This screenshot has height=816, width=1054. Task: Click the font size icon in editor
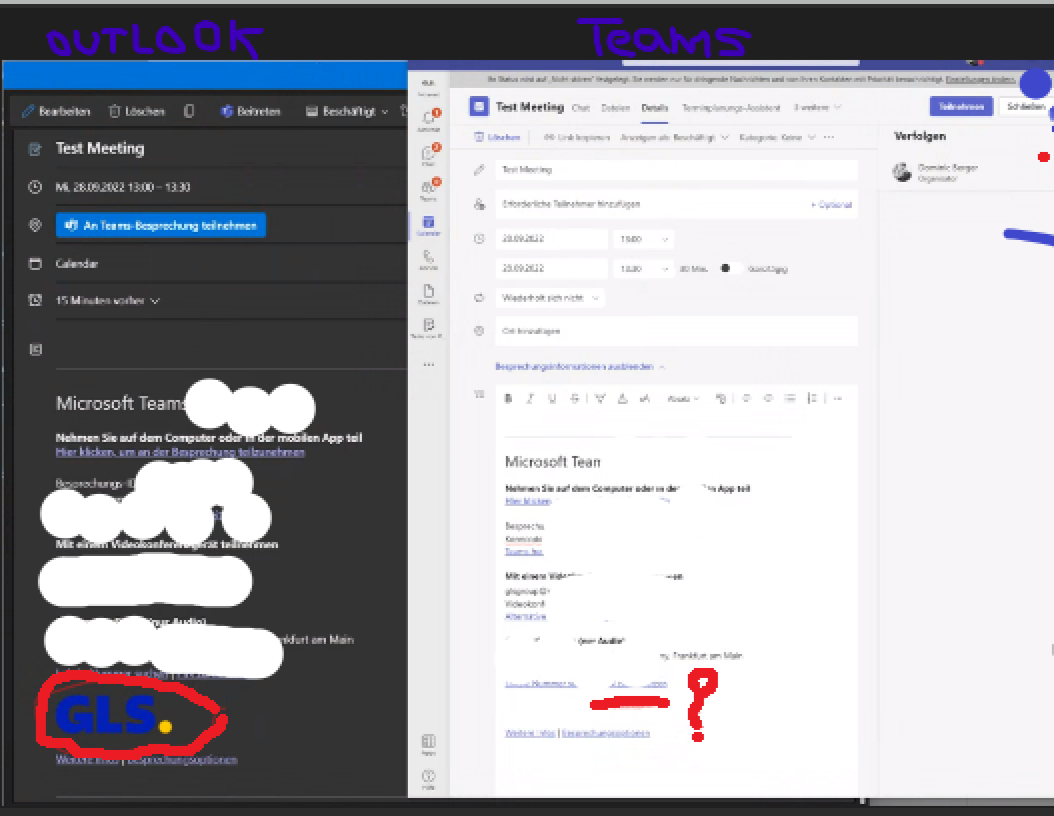pyautogui.click(x=644, y=399)
